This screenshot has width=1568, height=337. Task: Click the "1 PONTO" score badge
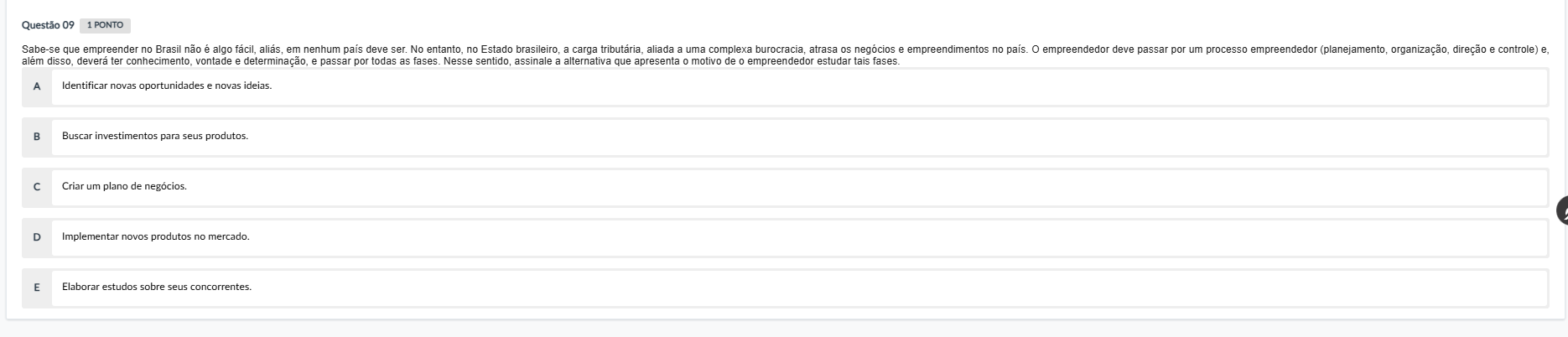click(105, 25)
